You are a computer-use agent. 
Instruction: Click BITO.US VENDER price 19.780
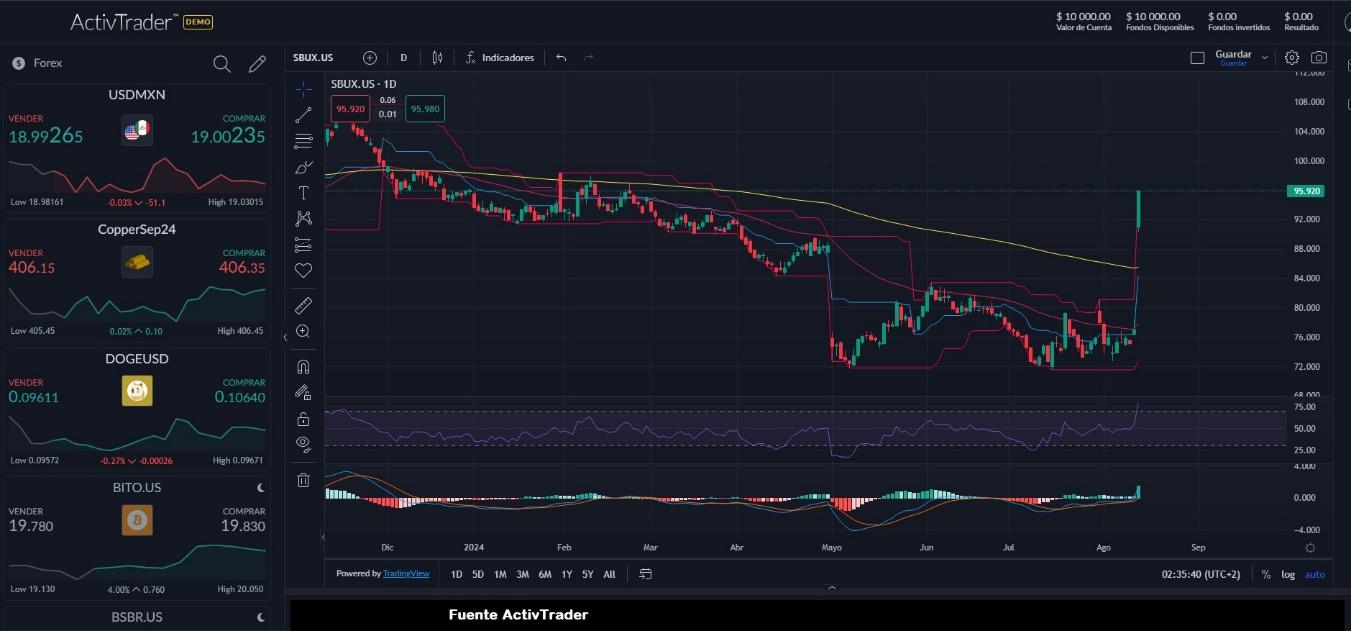(31, 526)
